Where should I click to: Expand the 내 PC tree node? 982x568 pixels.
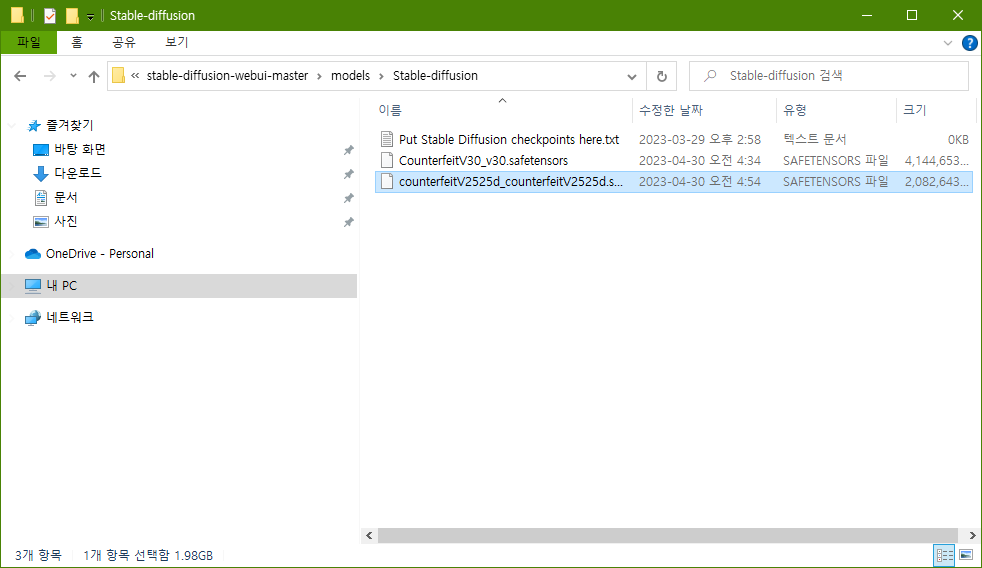tap(12, 286)
